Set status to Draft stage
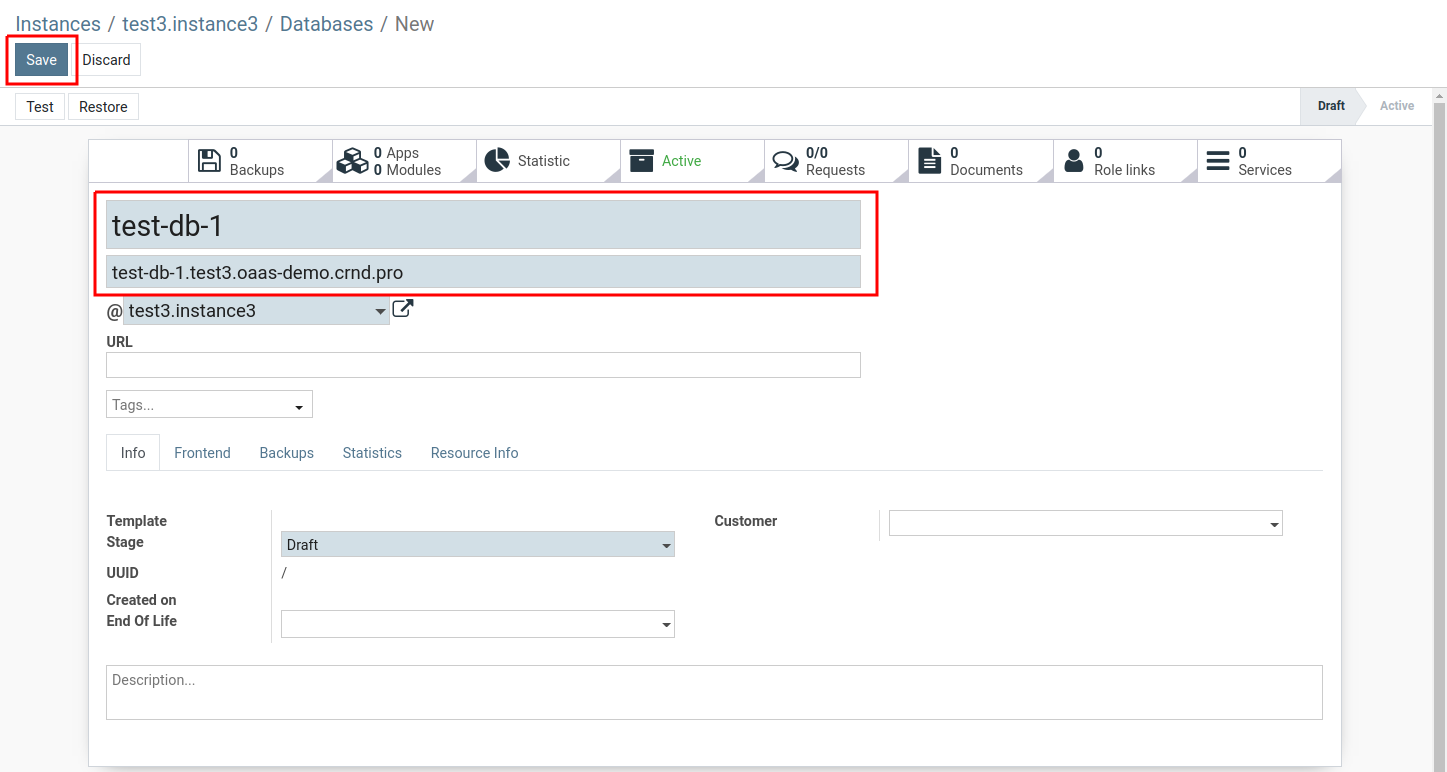This screenshot has height=772, width=1447. [1330, 106]
